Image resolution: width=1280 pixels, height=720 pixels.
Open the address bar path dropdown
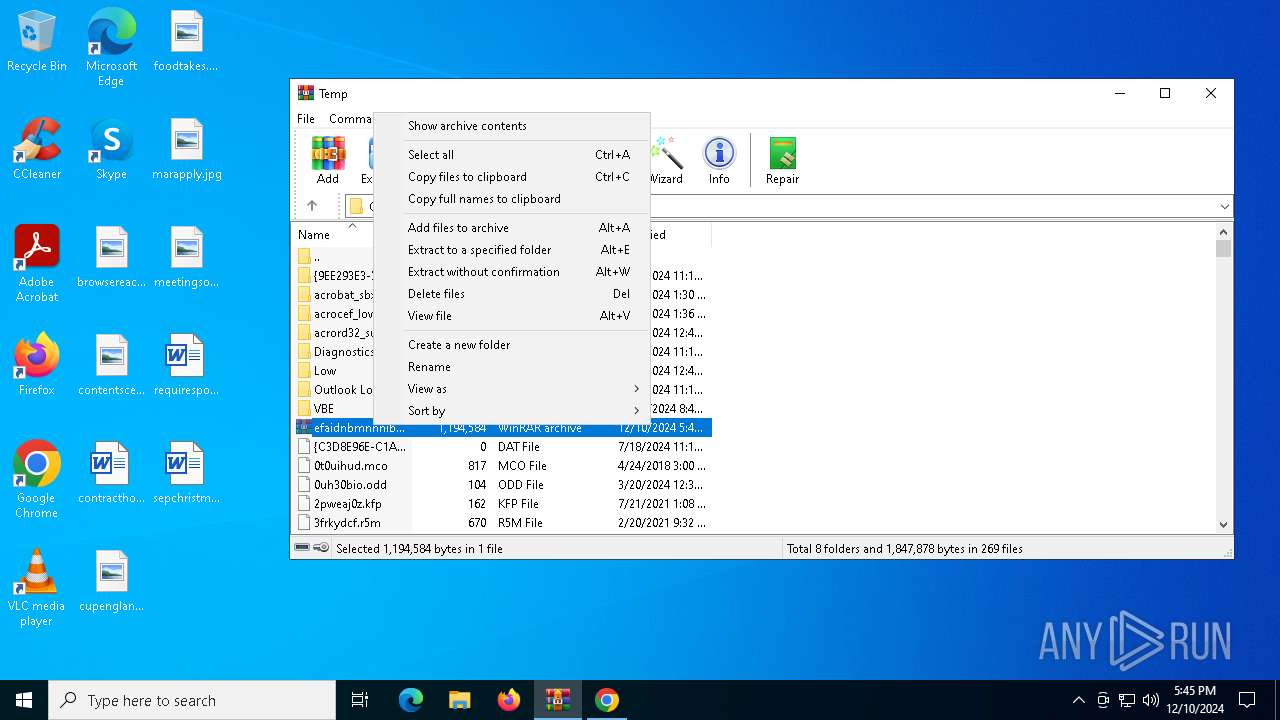coord(1224,207)
